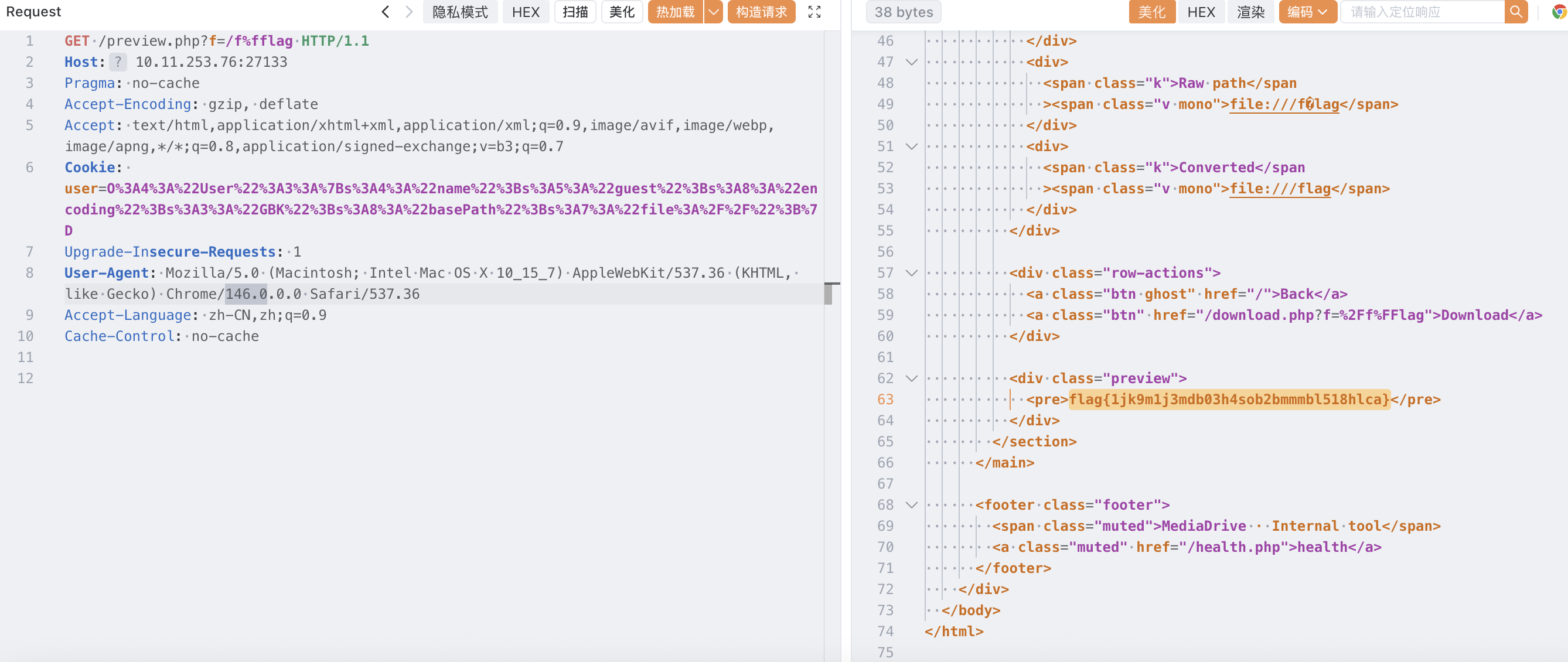Collapse the preview div at line 62
Screen dimensions: 1568x662
tap(911, 378)
